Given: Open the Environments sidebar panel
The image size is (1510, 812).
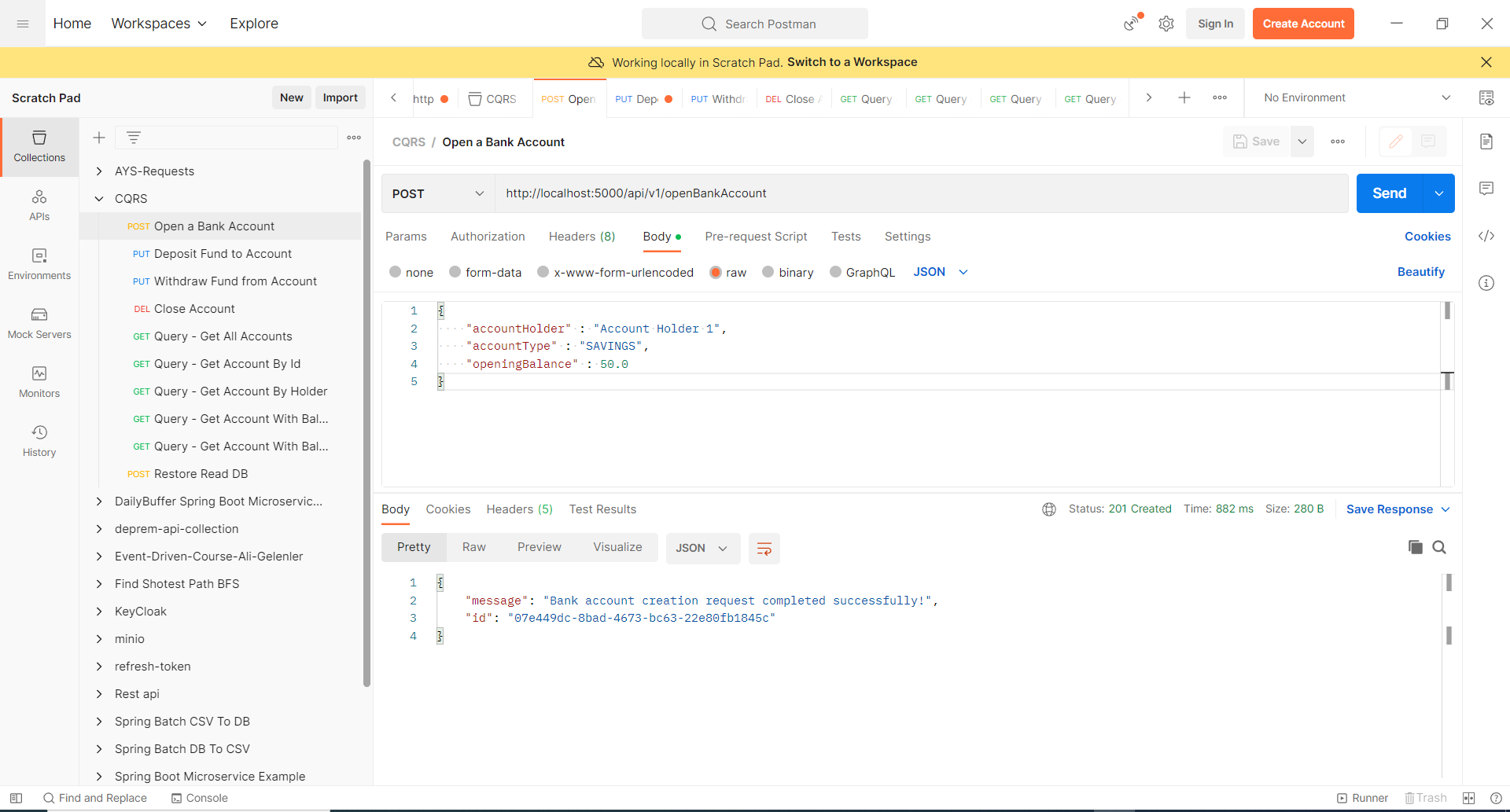Looking at the screenshot, I should click(x=39, y=265).
